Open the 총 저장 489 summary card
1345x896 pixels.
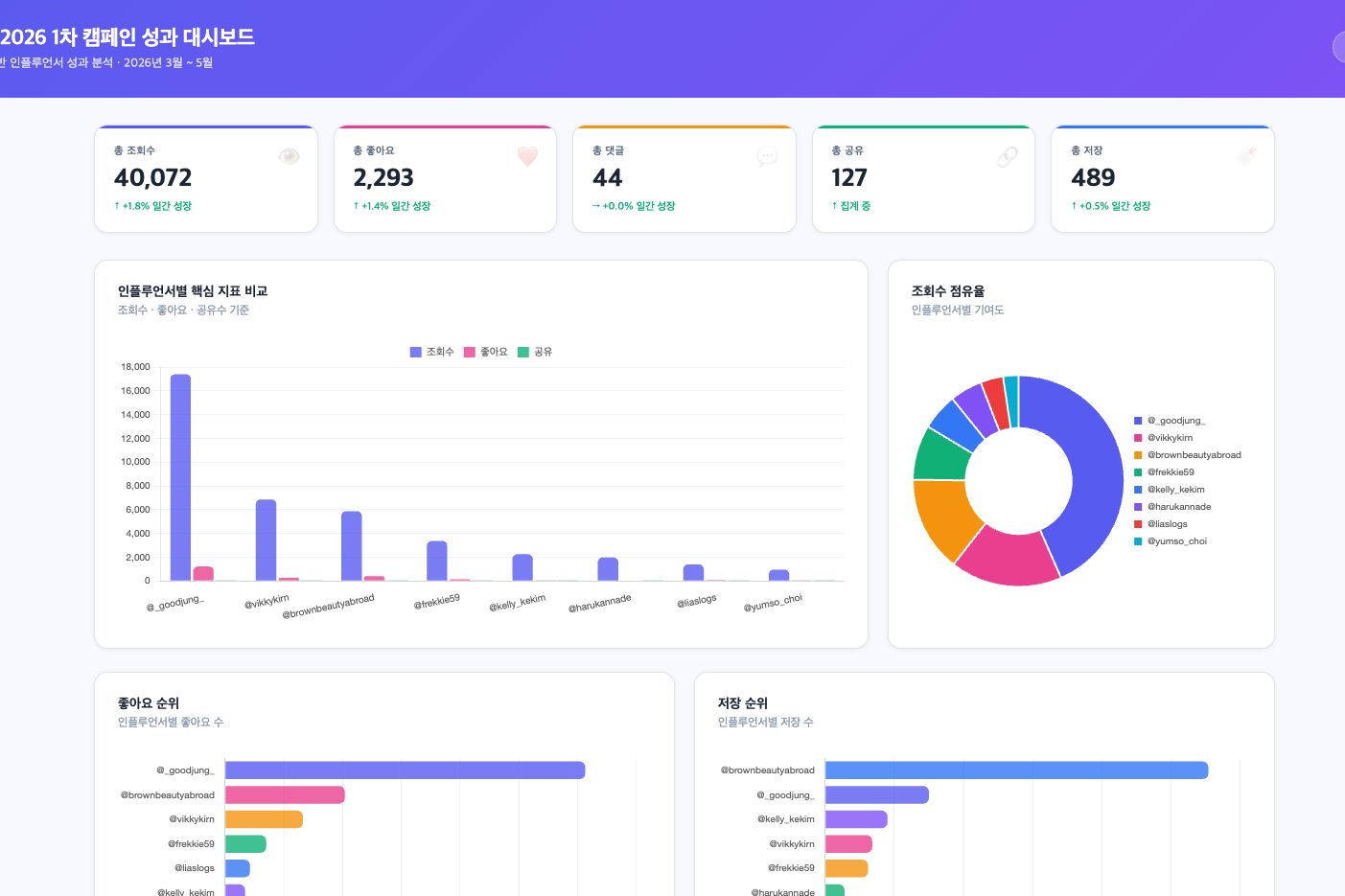pyautogui.click(x=1163, y=178)
